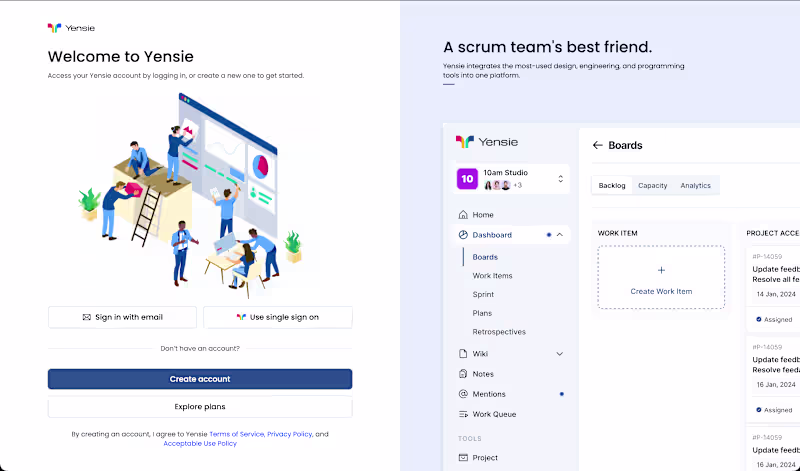Screen dimensions: 800x471
Task: Click the team avatars under 10am Studio
Action: tap(497, 185)
